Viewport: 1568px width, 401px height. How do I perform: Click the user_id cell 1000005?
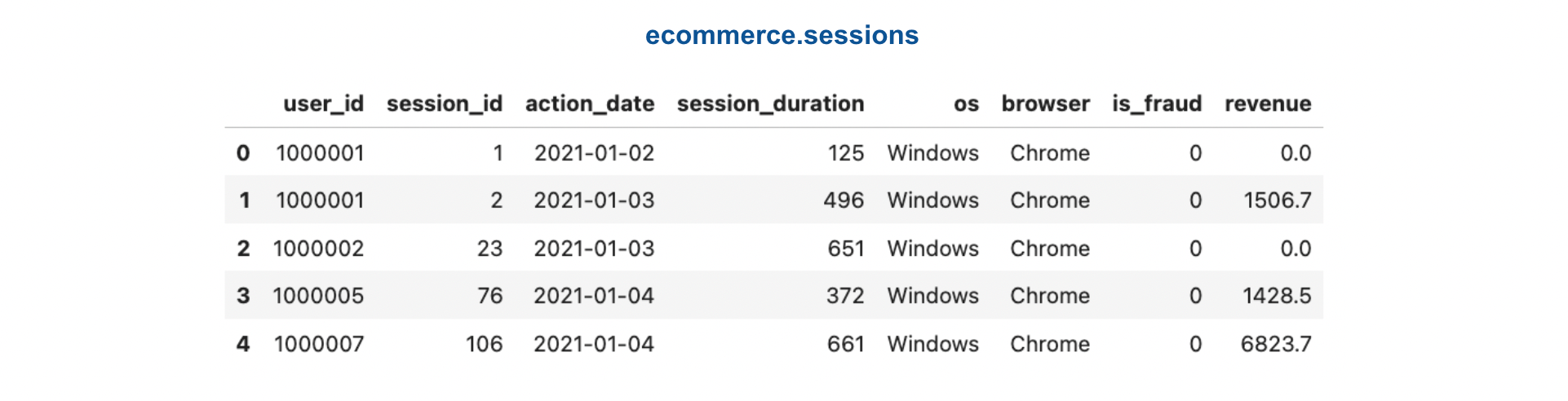(x=318, y=296)
